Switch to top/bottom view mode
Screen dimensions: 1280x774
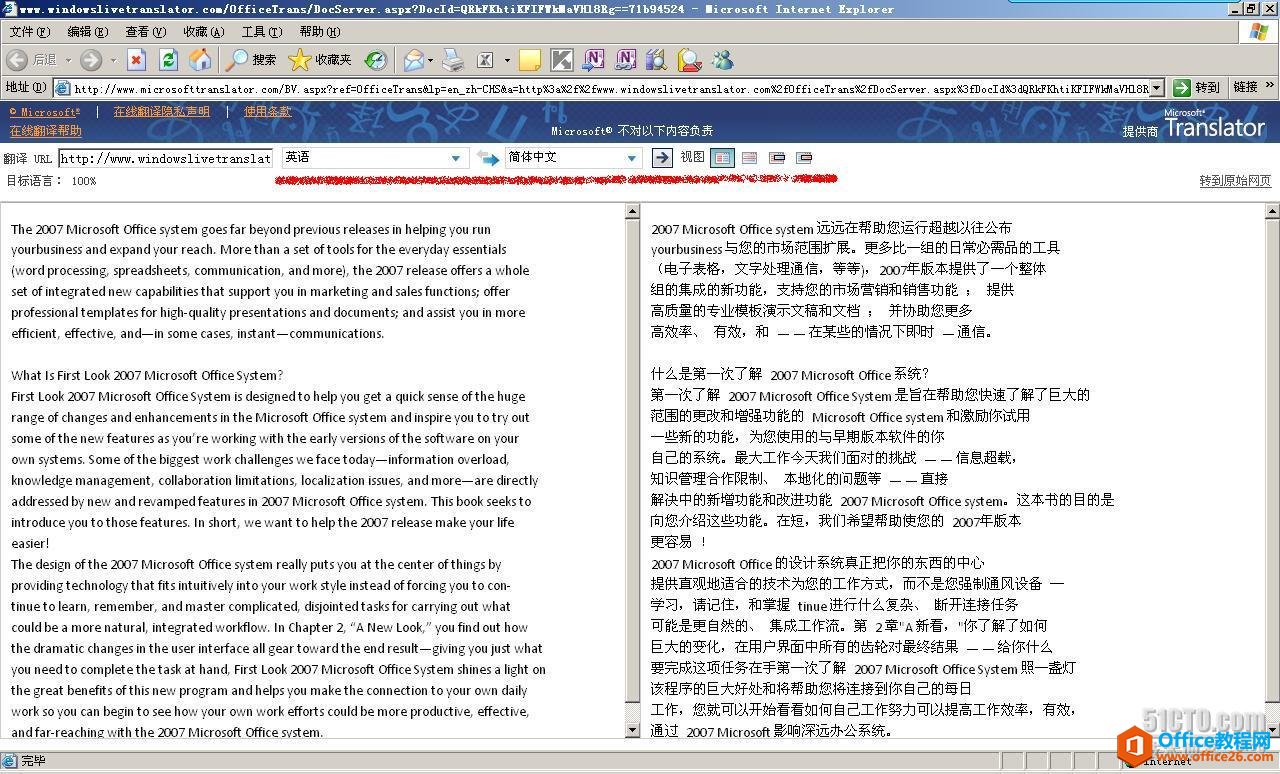pos(749,158)
